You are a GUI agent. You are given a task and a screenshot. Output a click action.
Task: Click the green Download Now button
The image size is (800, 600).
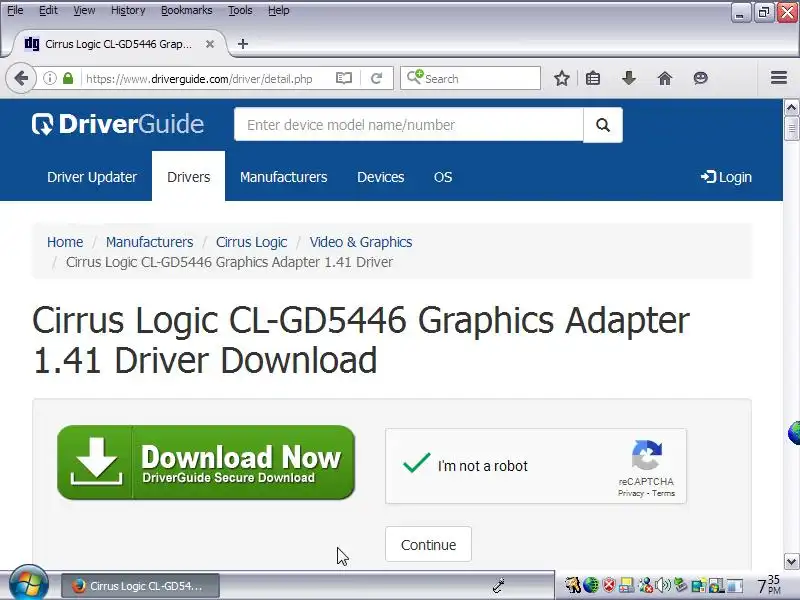(206, 462)
